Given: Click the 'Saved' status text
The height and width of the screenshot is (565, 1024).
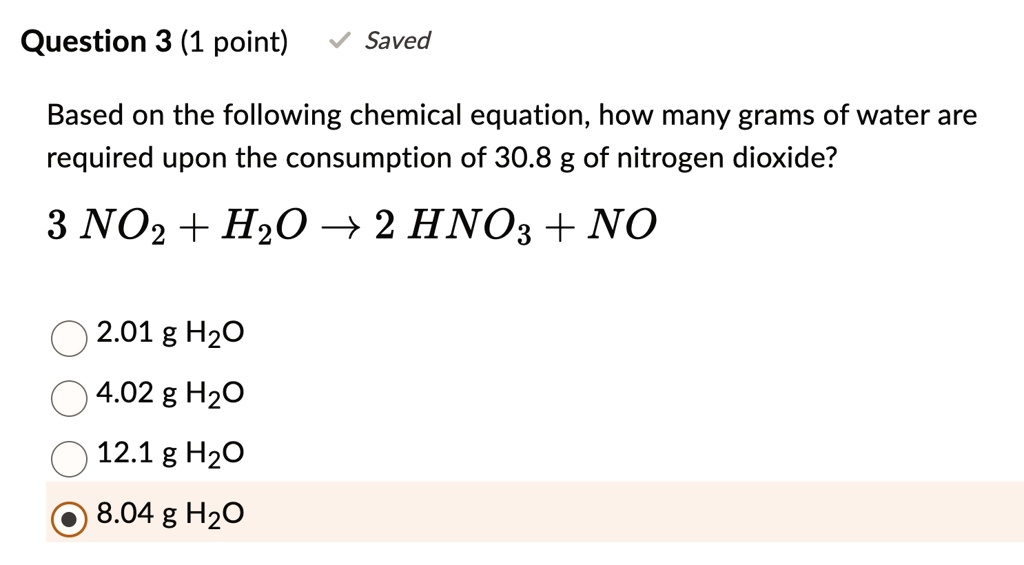Looking at the screenshot, I should [x=397, y=41].
